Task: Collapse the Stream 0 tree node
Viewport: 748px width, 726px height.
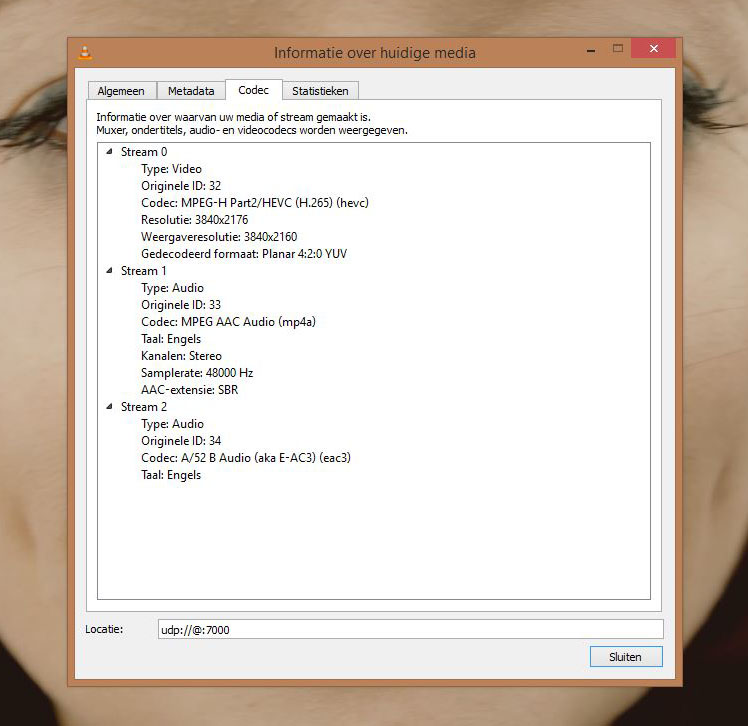Action: (109, 152)
